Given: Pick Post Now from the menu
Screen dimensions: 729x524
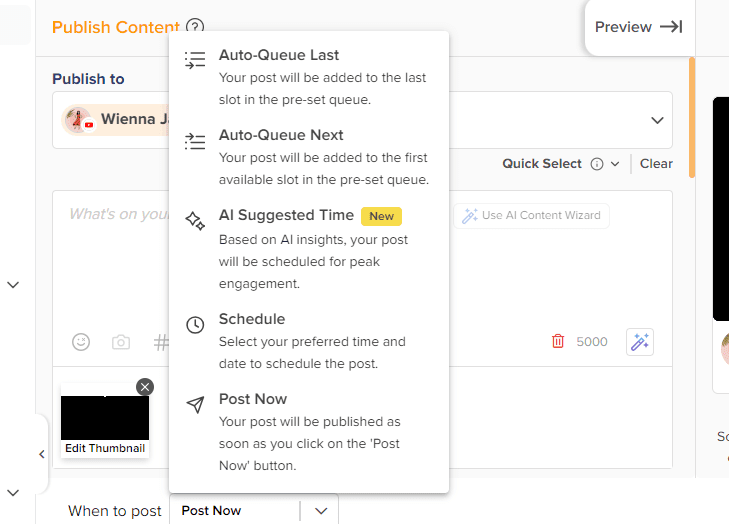Looking at the screenshot, I should pyautogui.click(x=253, y=399).
